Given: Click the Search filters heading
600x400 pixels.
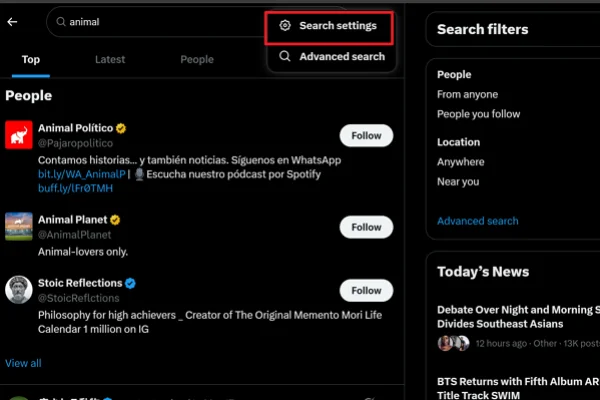Looking at the screenshot, I should pyautogui.click(x=483, y=29).
